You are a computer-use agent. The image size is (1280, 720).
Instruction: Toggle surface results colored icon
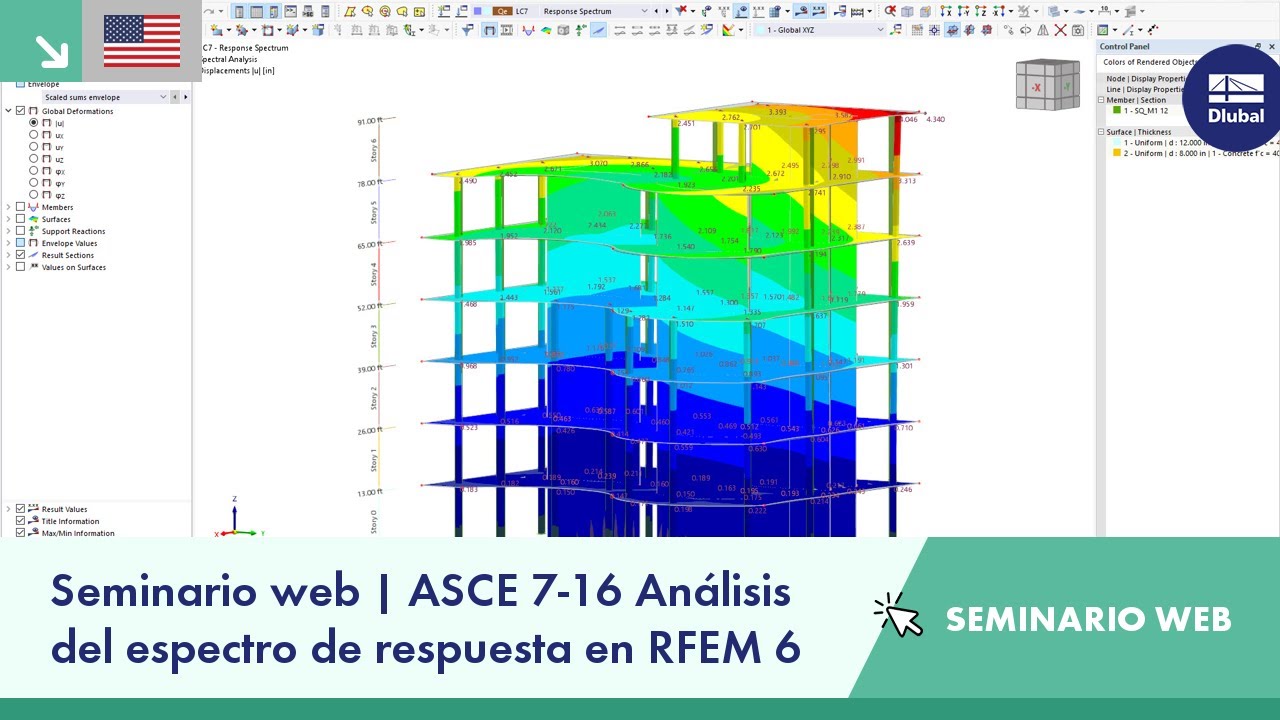pyautogui.click(x=546, y=30)
